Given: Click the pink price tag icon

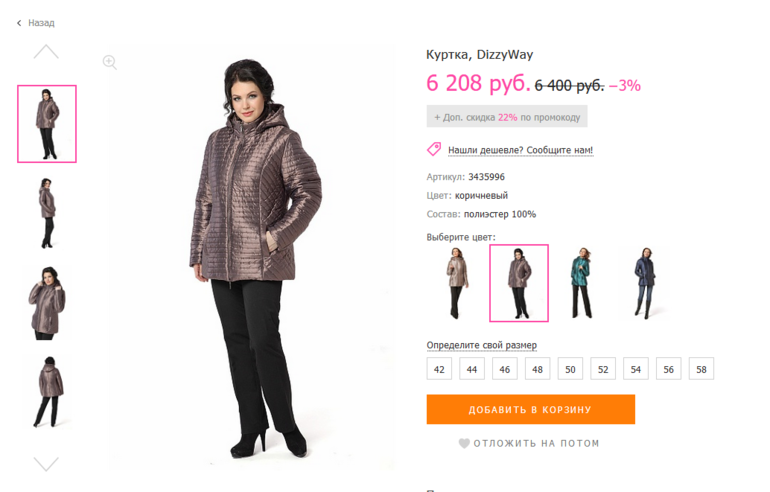Looking at the screenshot, I should coord(434,149).
